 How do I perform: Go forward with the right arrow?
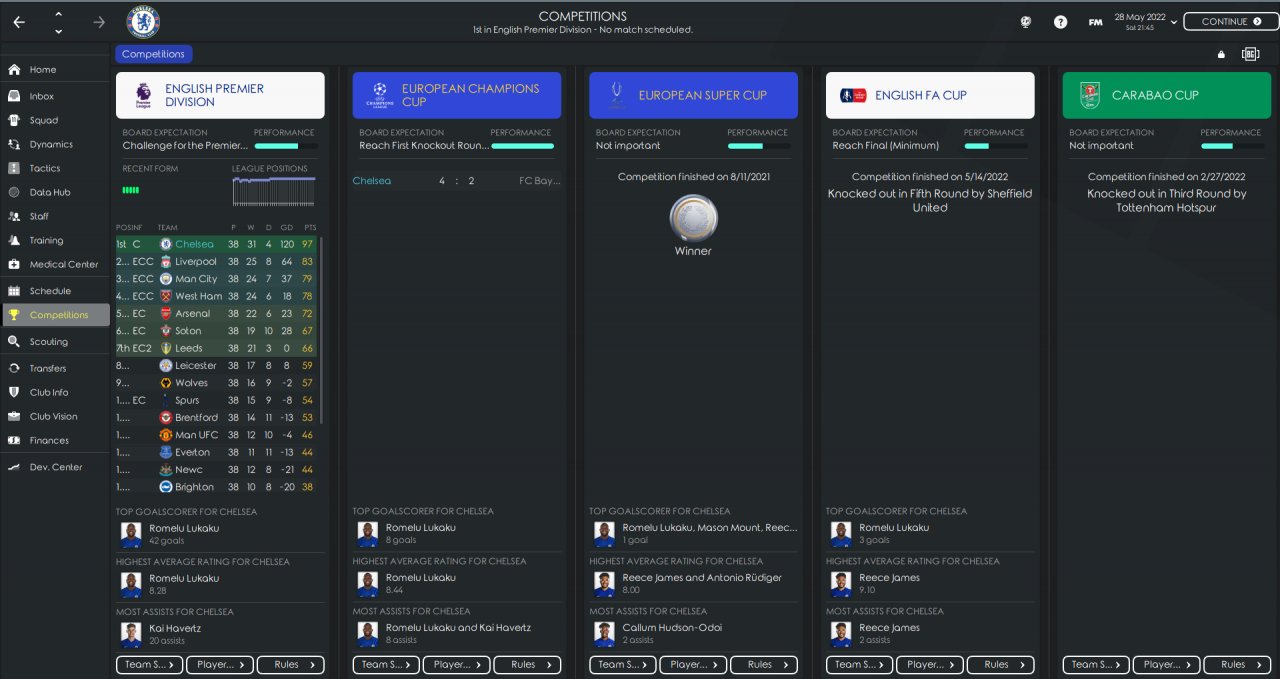click(99, 22)
